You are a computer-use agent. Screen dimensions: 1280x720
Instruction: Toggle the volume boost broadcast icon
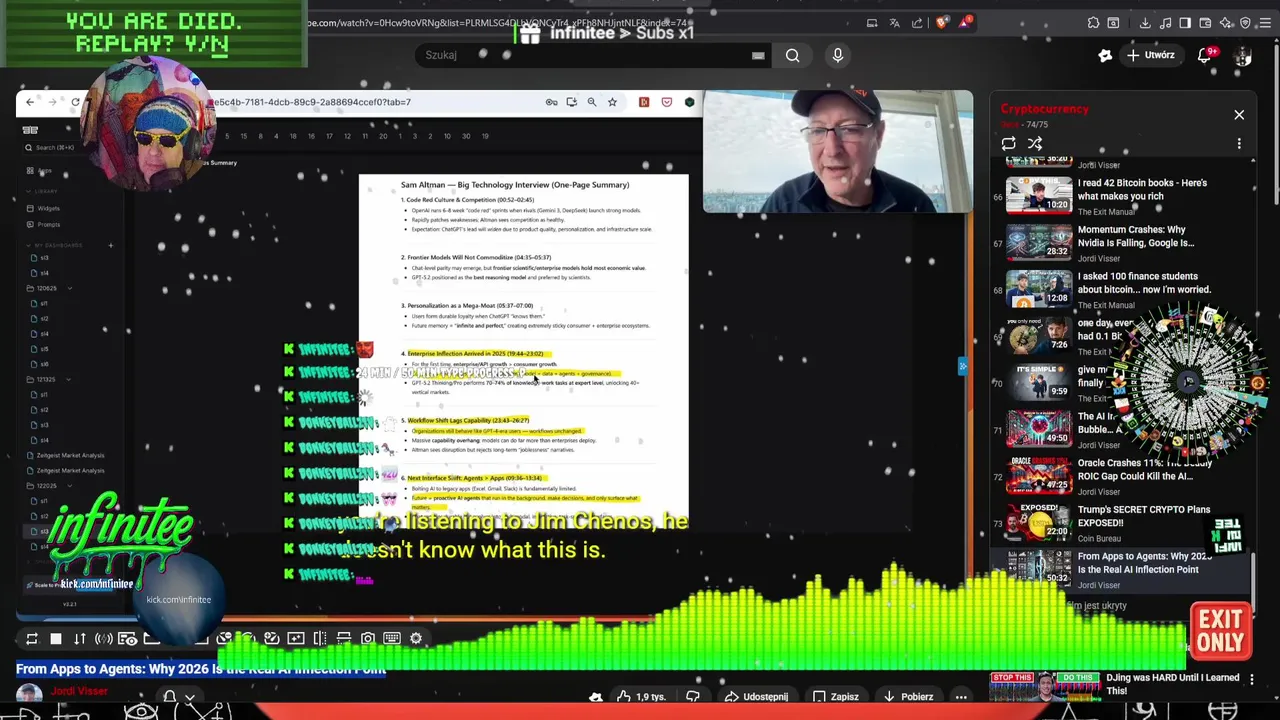[104, 639]
